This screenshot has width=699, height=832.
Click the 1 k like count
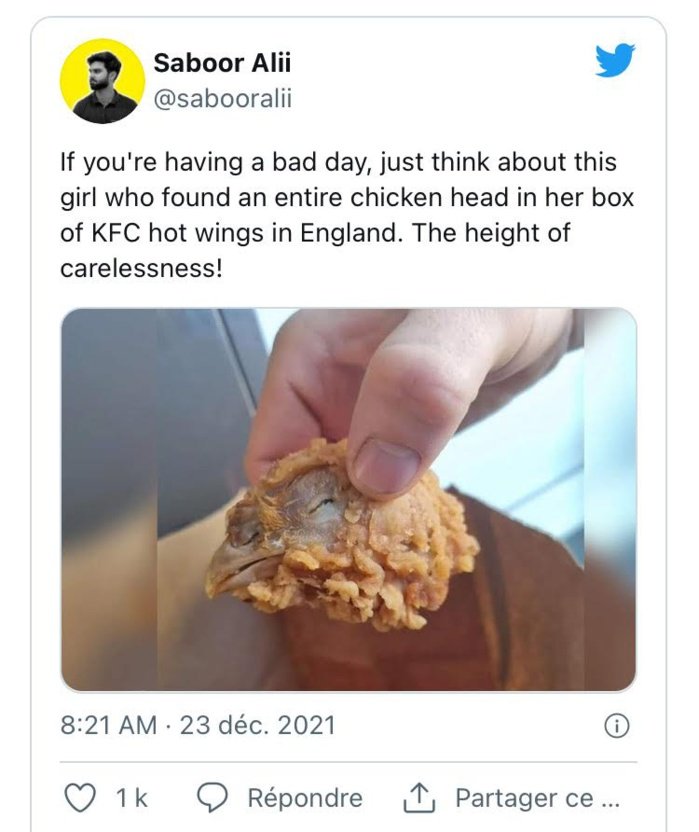coord(132,798)
